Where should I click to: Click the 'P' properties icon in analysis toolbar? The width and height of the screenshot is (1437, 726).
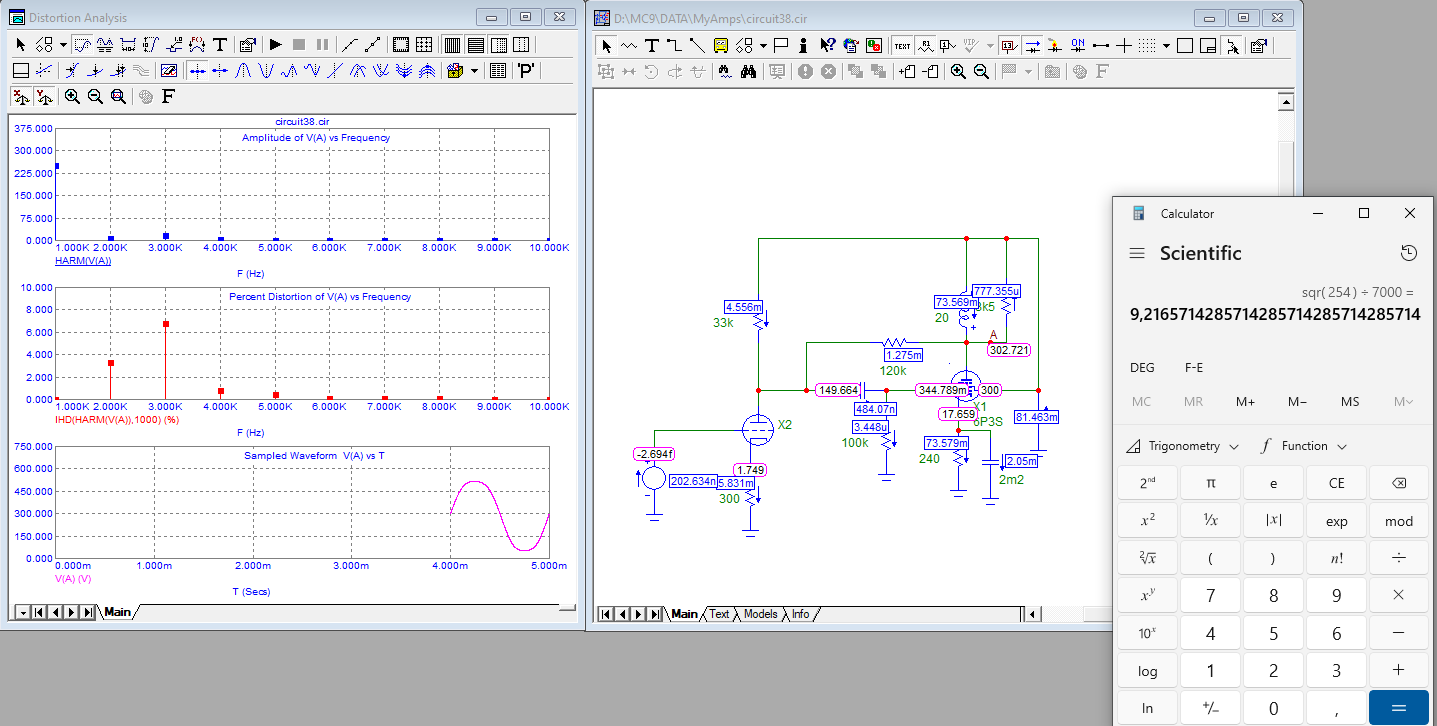pos(526,70)
